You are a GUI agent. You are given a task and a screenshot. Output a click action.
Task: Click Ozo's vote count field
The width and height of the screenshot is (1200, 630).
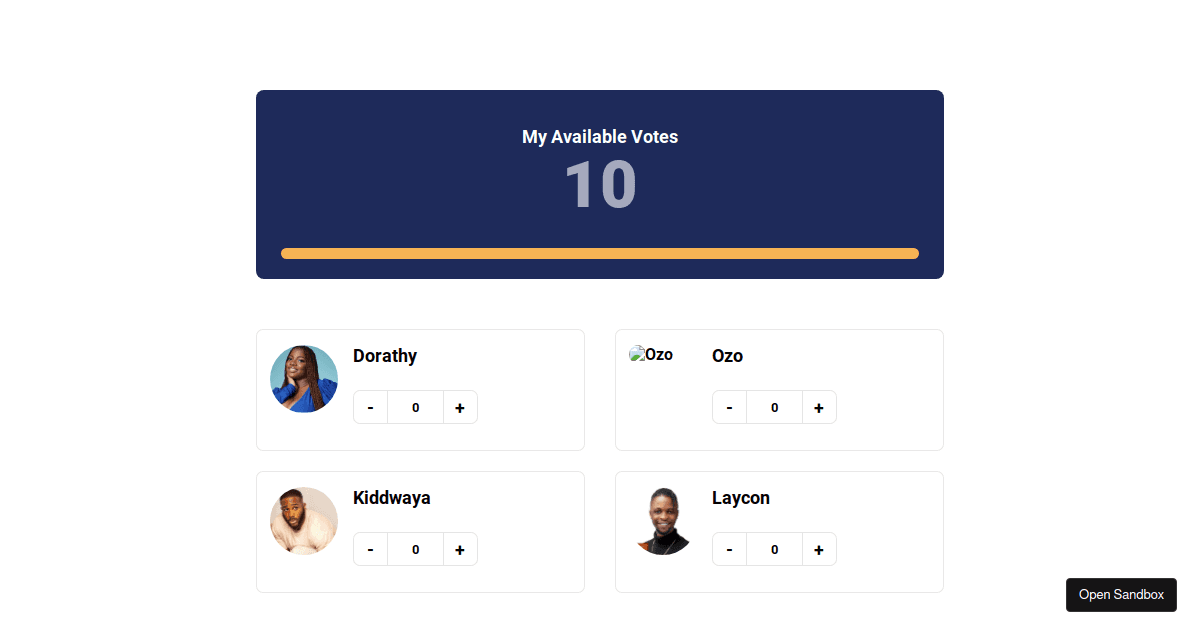[x=774, y=407]
